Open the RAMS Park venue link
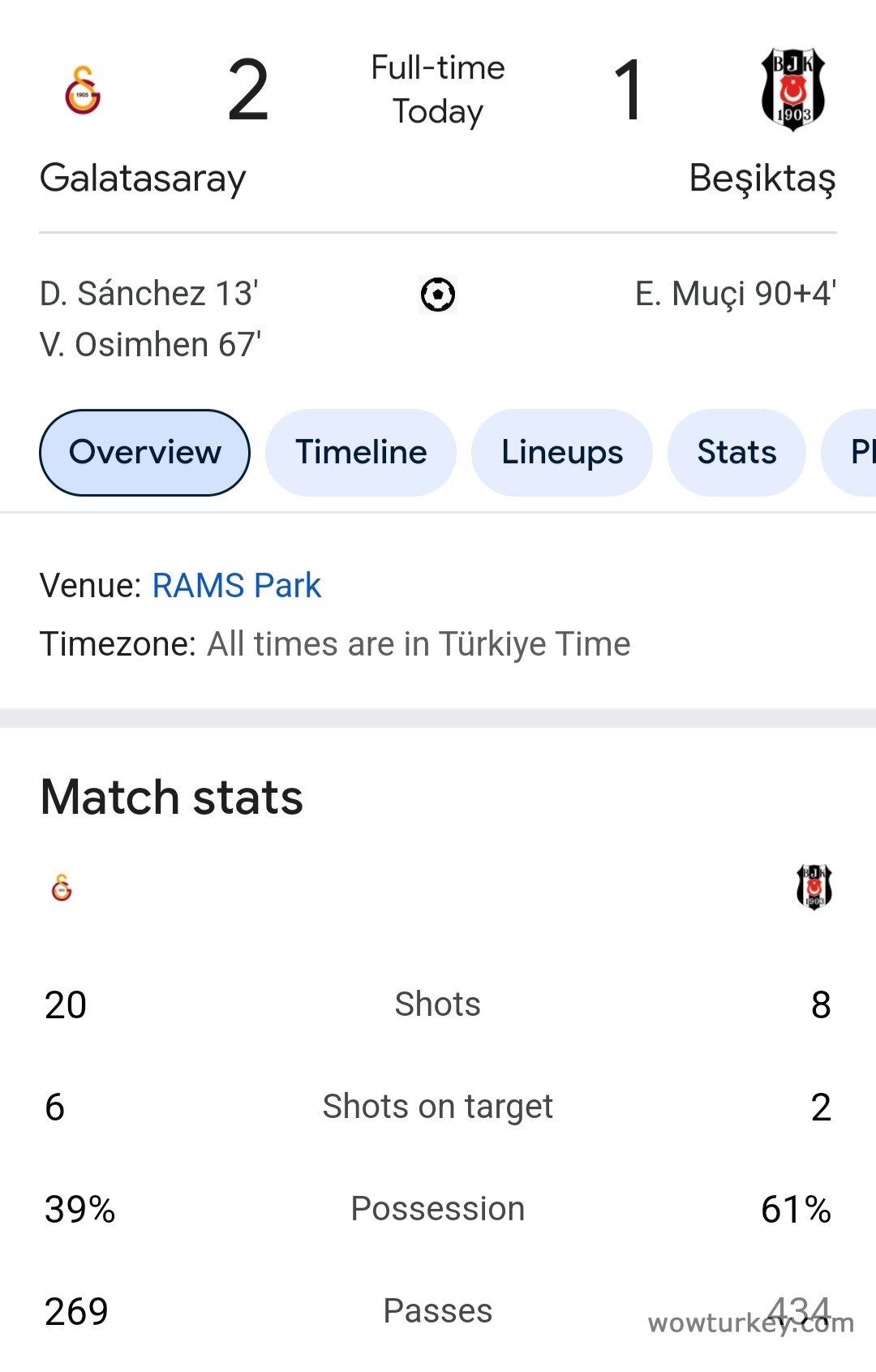The width and height of the screenshot is (876, 1372). (x=237, y=586)
